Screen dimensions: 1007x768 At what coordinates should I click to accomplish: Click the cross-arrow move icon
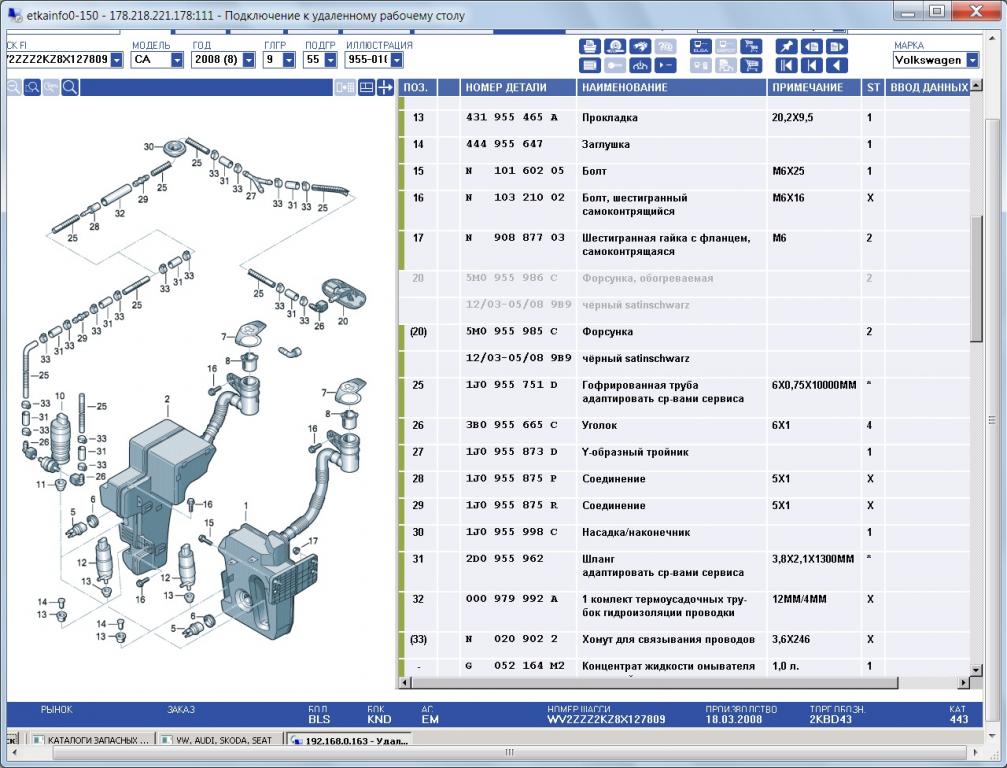tap(385, 87)
